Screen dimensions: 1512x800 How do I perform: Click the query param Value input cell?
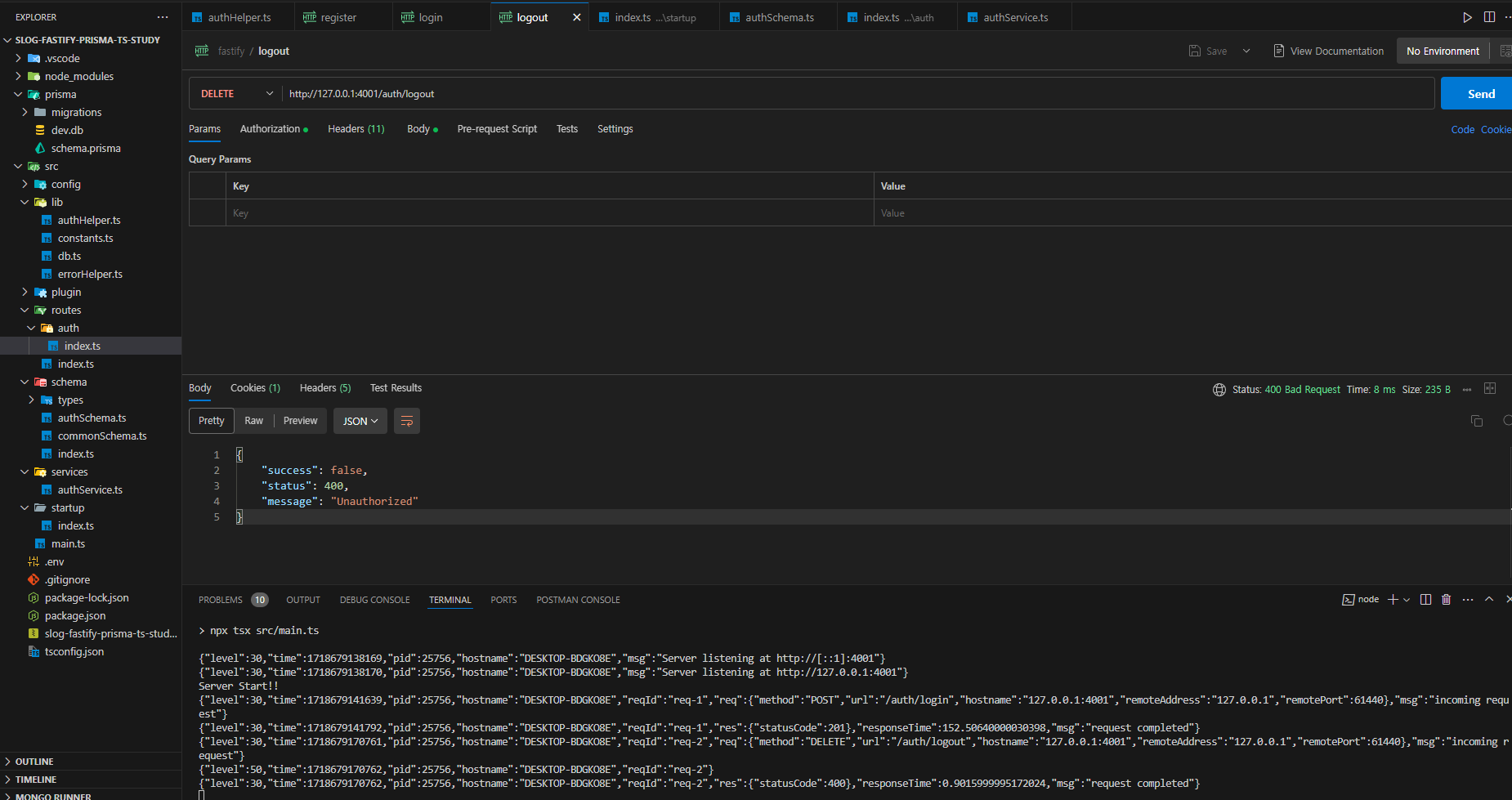tap(1192, 213)
